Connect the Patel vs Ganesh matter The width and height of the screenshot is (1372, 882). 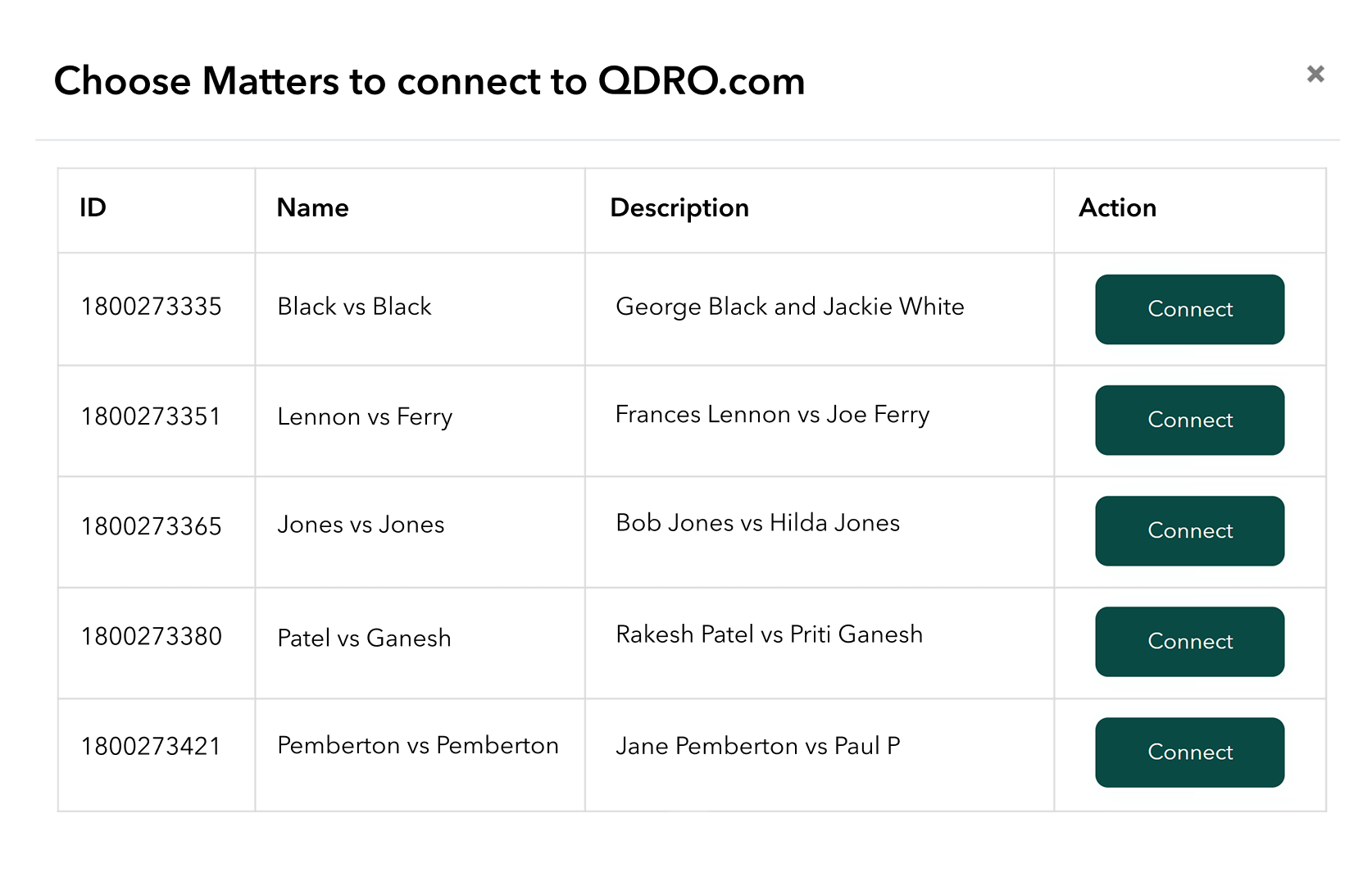(1188, 641)
